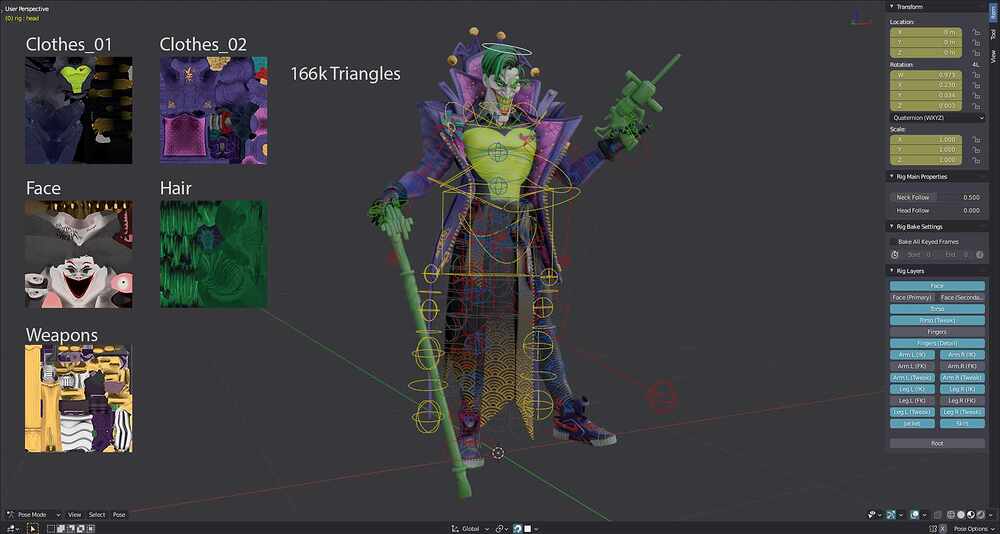Click the Neck Follow slider

937,197
